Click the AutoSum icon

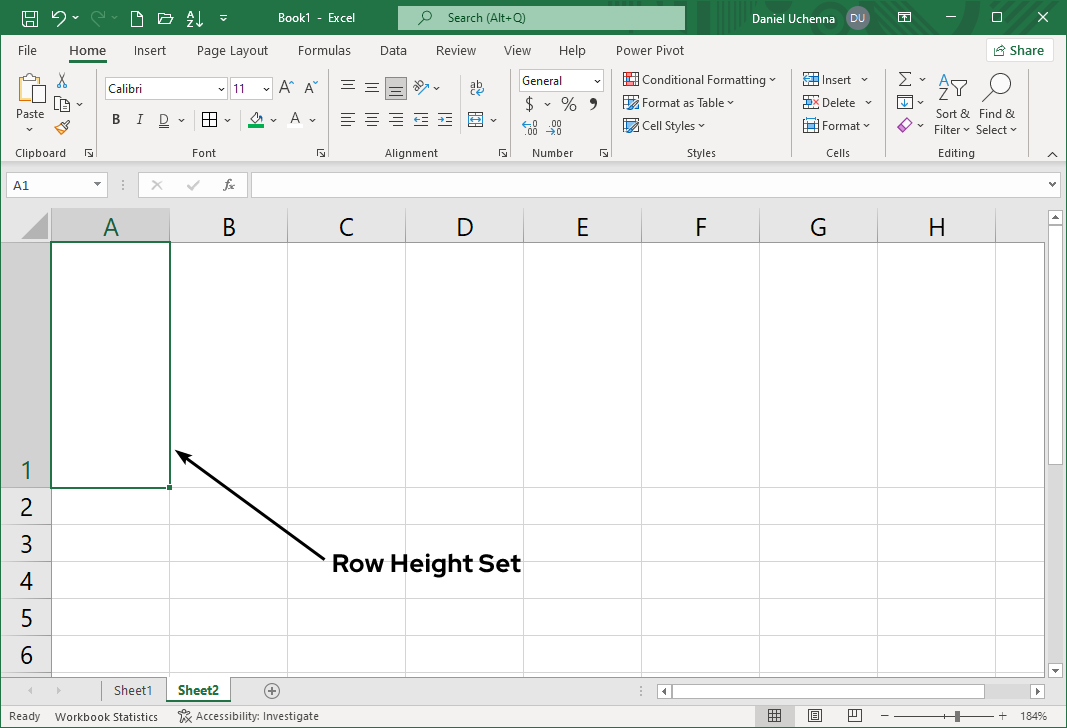point(906,79)
